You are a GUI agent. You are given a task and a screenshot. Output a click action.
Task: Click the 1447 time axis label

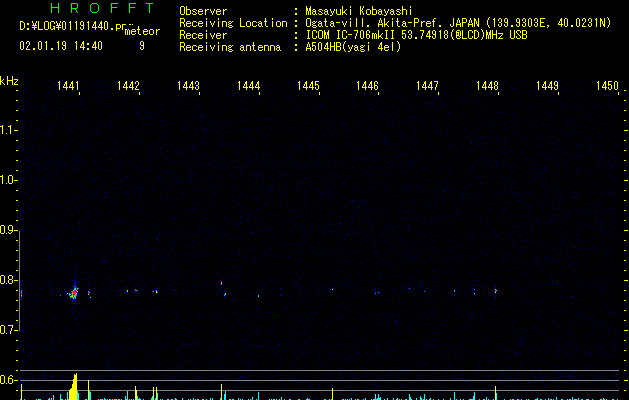click(x=428, y=85)
